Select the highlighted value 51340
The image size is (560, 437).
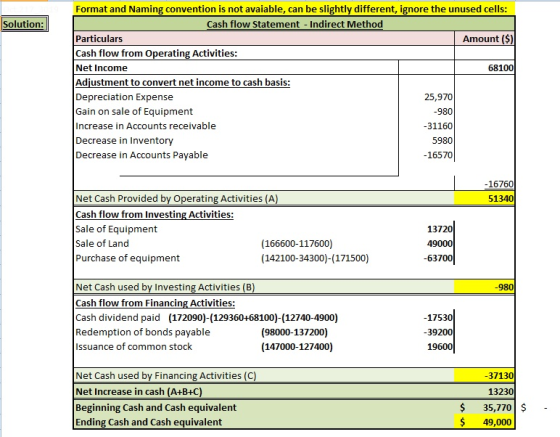484,199
